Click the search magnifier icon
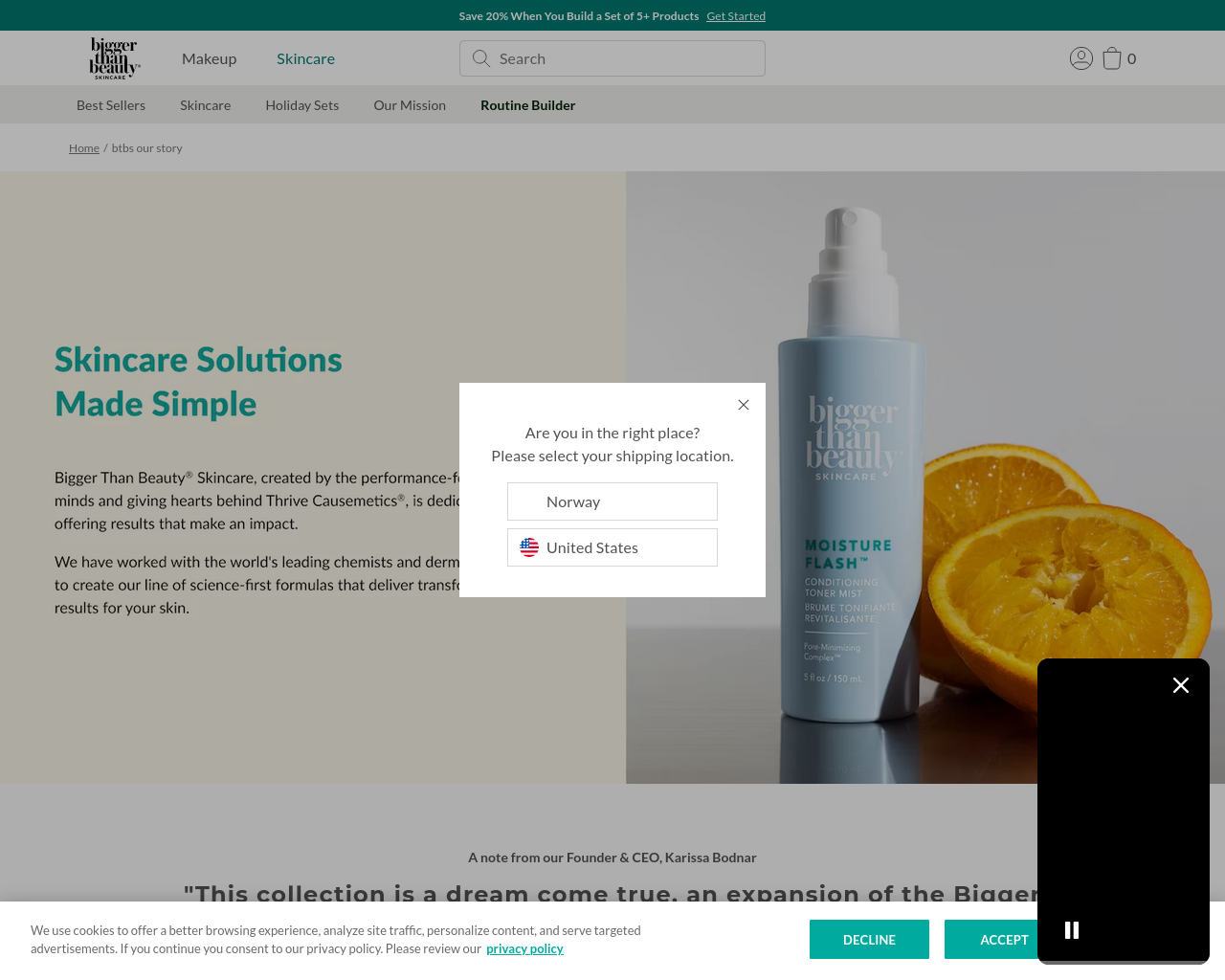Image resolution: width=1225 pixels, height=980 pixels. 481,58
